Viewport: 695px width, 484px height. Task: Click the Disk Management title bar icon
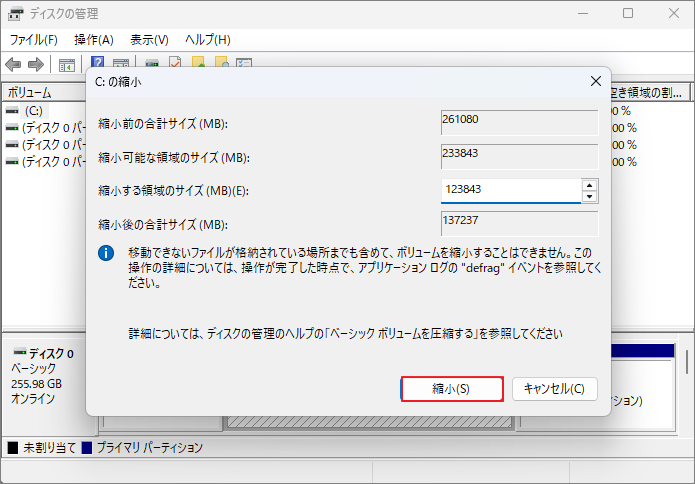point(15,14)
